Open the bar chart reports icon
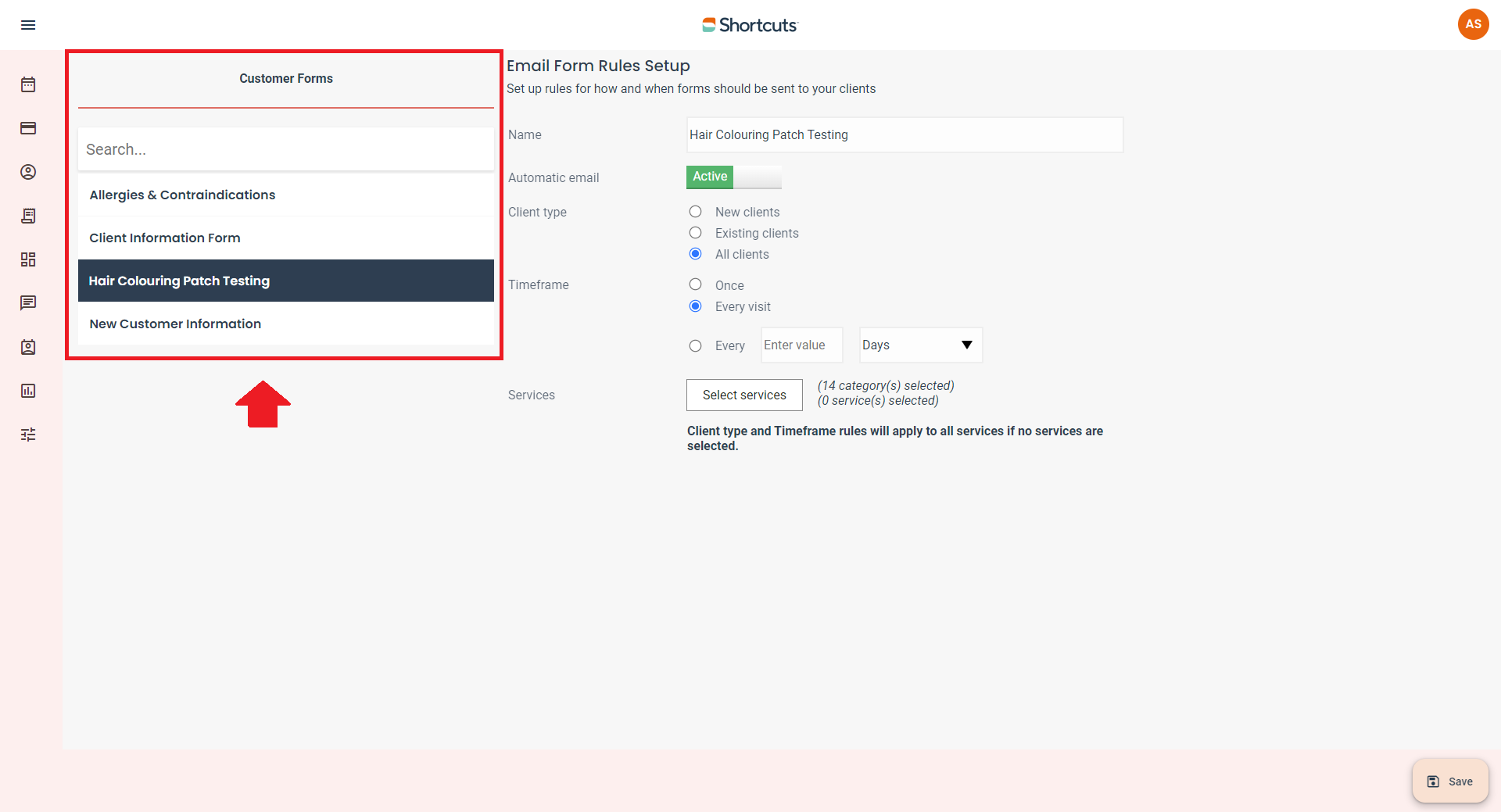Image resolution: width=1501 pixels, height=812 pixels. 28,391
